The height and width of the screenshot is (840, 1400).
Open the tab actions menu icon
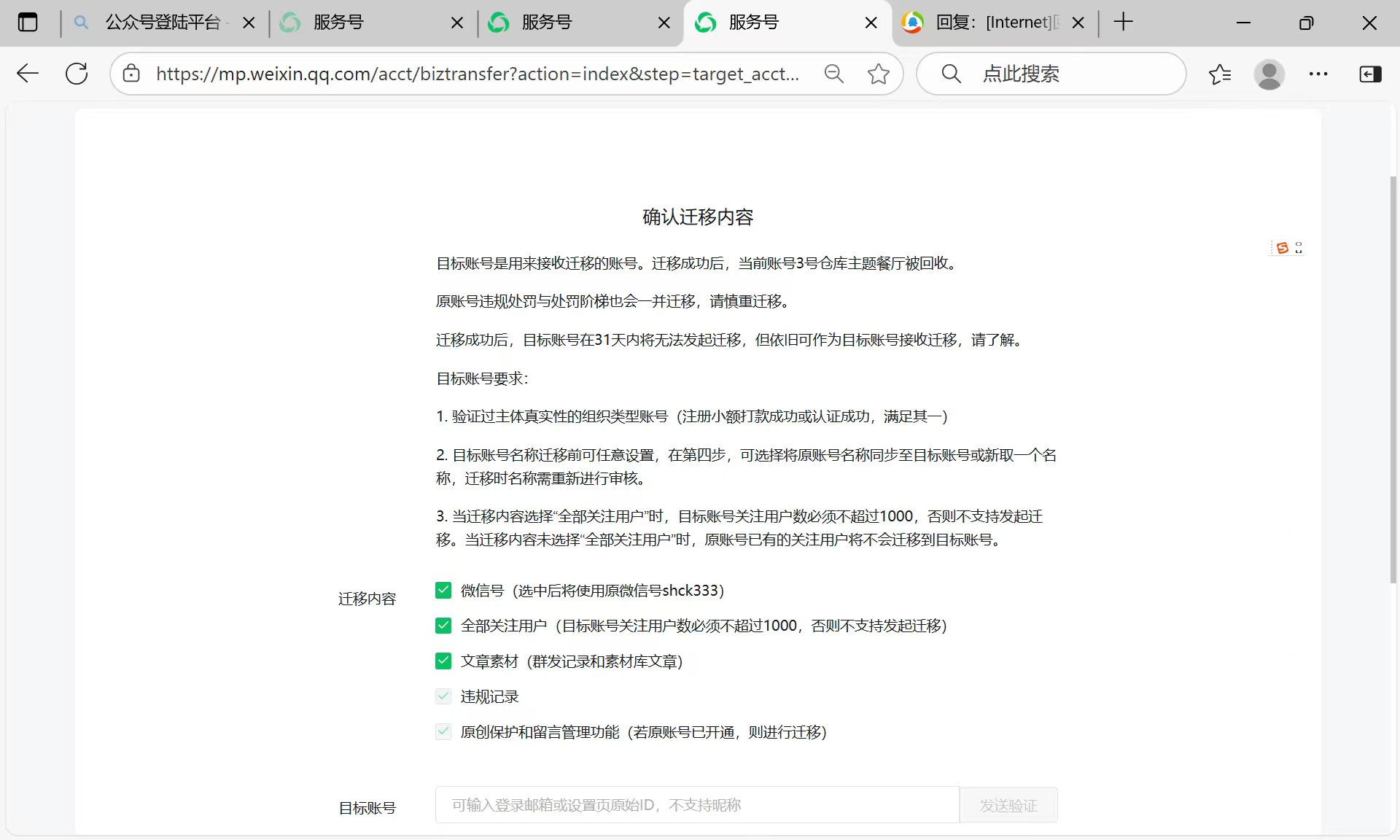(x=28, y=23)
